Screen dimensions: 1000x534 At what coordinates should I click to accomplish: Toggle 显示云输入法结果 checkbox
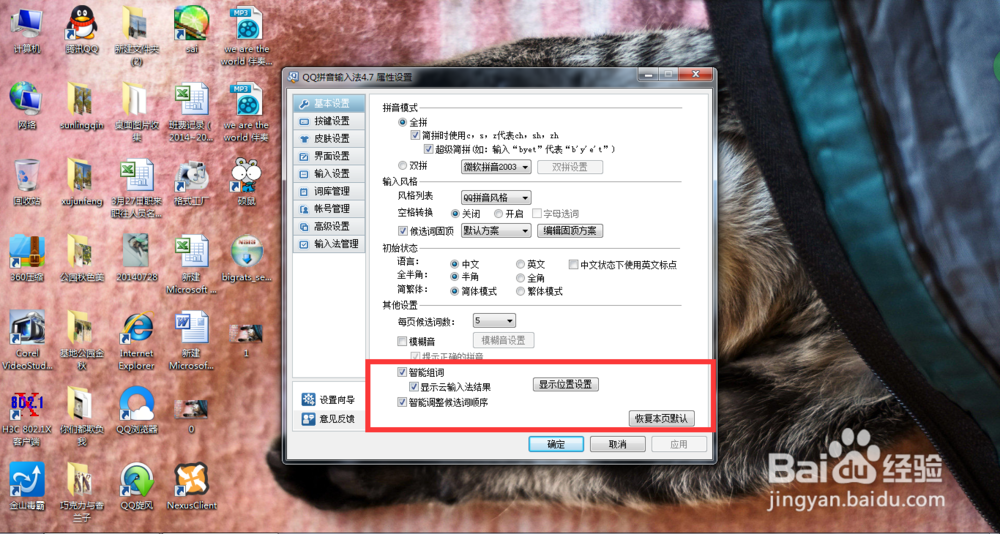(413, 386)
